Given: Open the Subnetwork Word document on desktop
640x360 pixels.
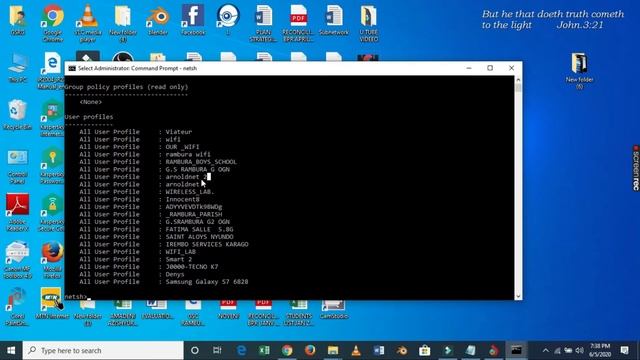Looking at the screenshot, I should point(334,20).
